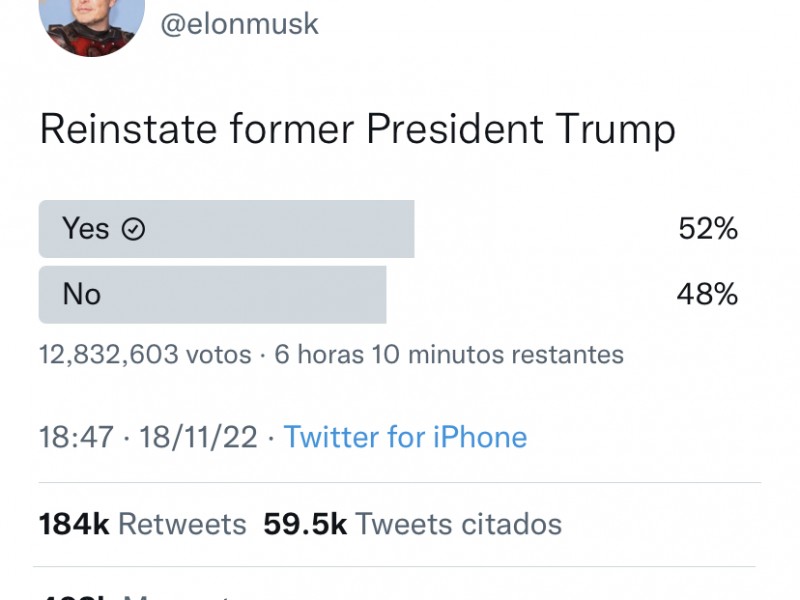The height and width of the screenshot is (600, 800).
Task: Click the 52% result percentage
Action: tap(708, 228)
